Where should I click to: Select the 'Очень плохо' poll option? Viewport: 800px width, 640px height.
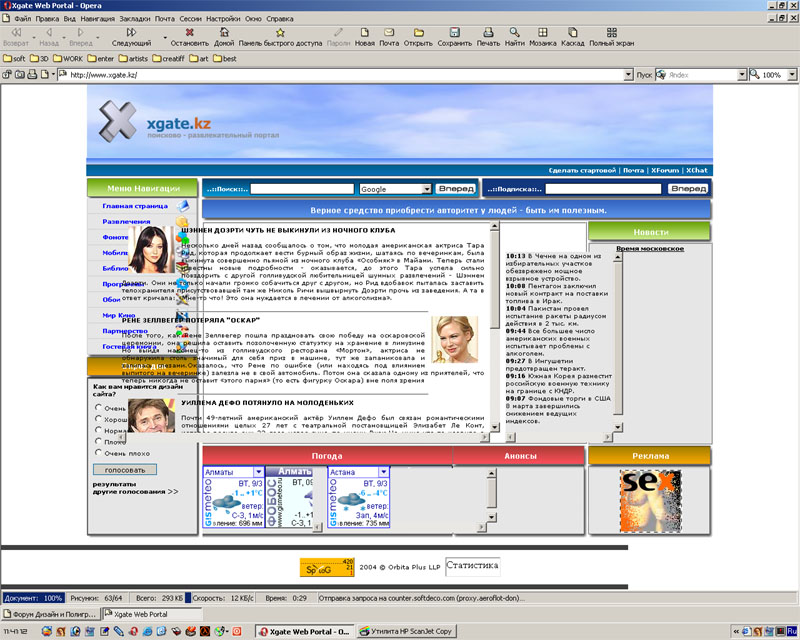pos(98,453)
